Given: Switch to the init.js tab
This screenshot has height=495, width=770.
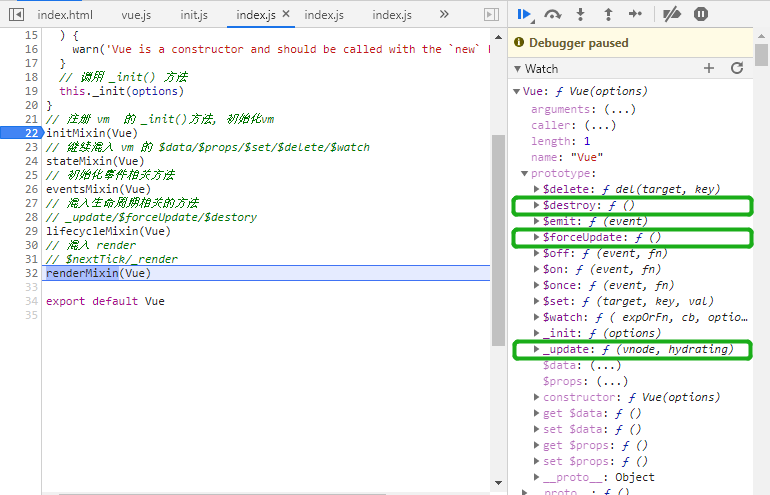Looking at the screenshot, I should click(x=193, y=15).
